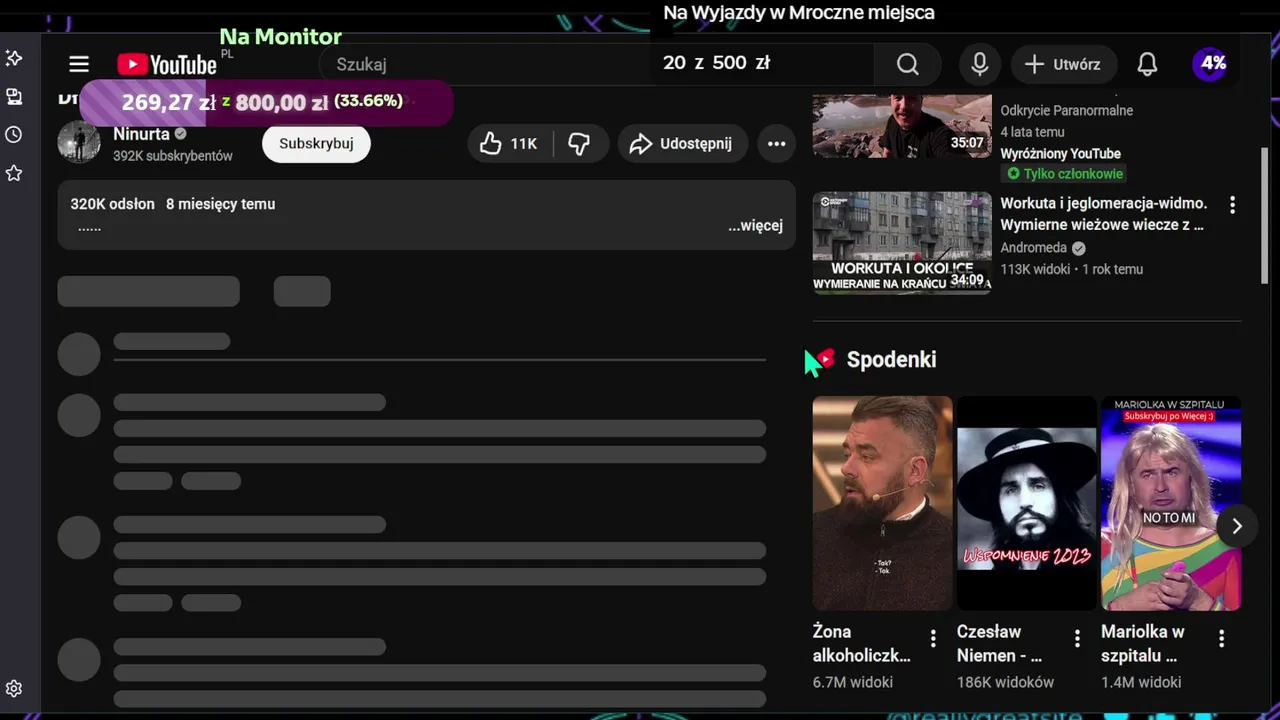This screenshot has height=720, width=1280.
Task: Subscribe to Ninurta with Subskrybuj
Action: pyautogui.click(x=316, y=143)
